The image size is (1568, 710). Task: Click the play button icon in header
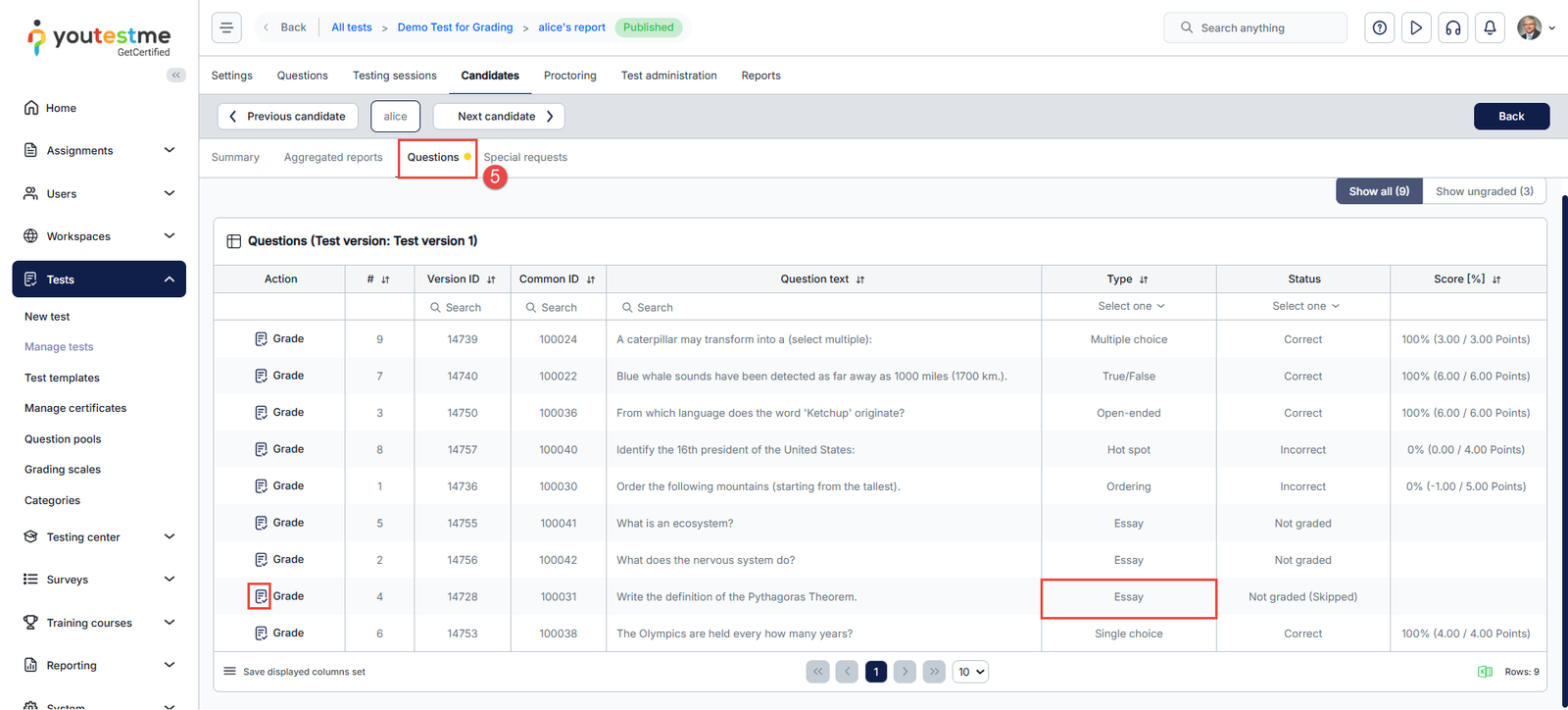1415,27
